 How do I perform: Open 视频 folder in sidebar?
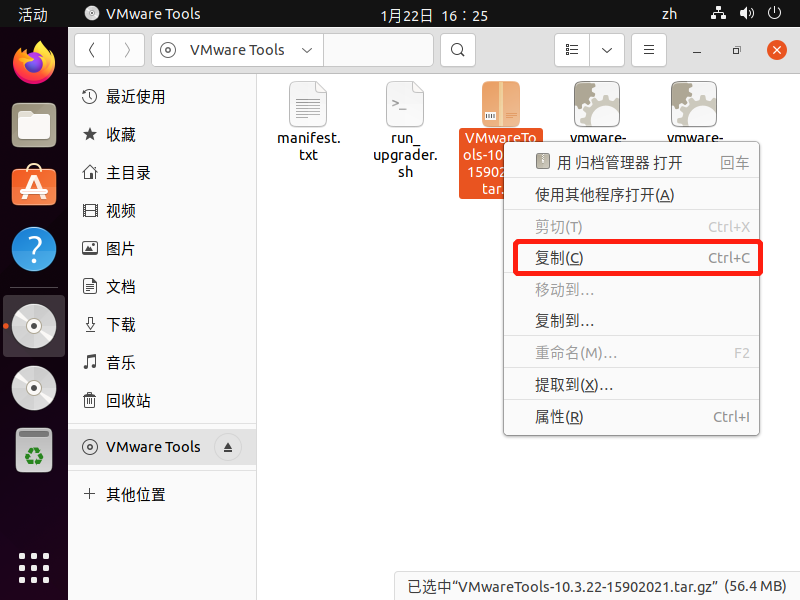coord(162,210)
